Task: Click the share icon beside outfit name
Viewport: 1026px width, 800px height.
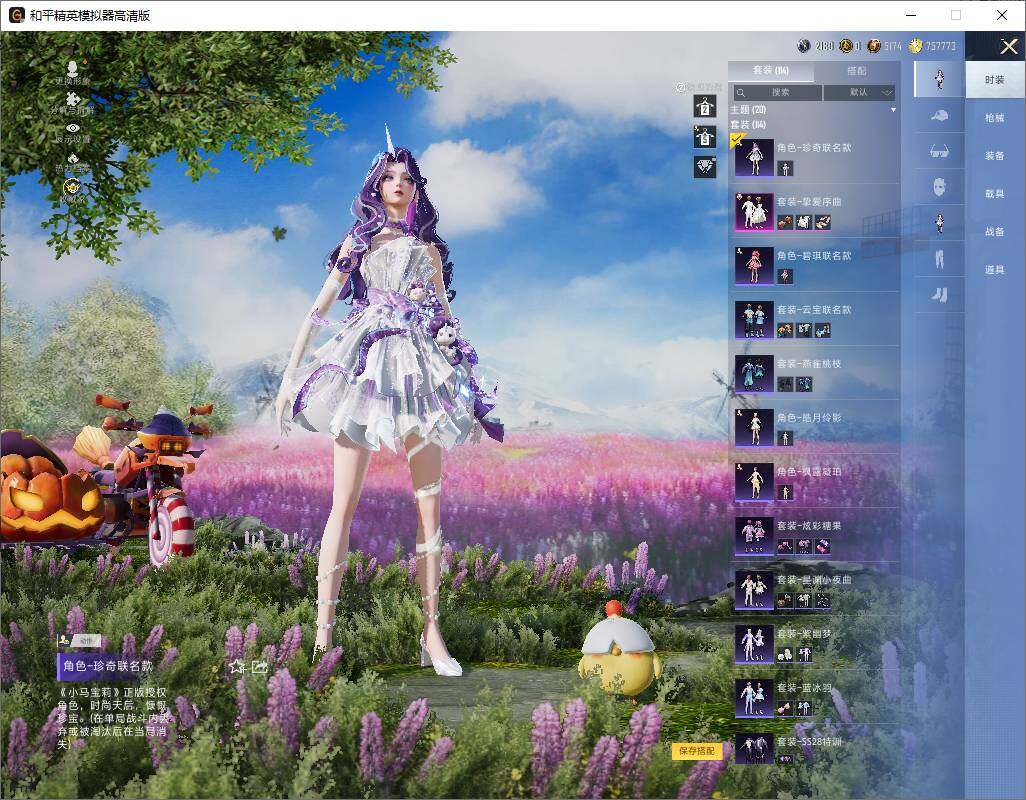Action: (x=260, y=667)
